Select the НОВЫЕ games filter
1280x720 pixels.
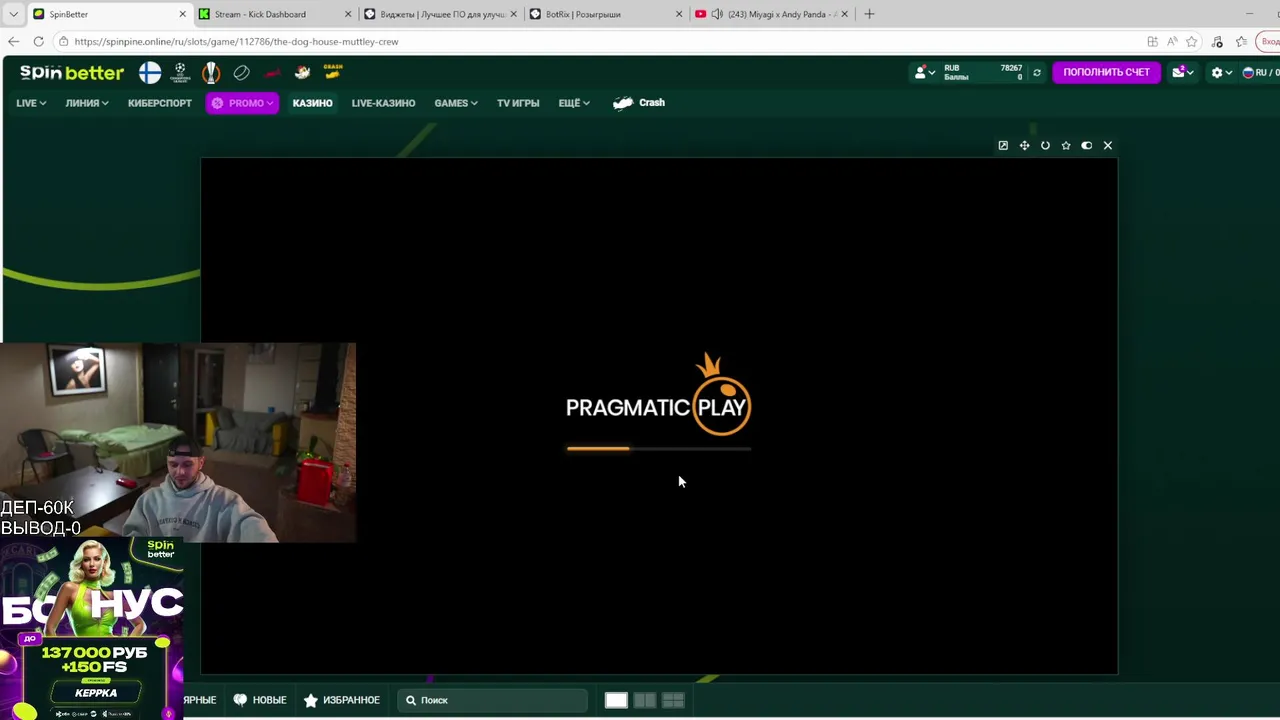coord(260,700)
